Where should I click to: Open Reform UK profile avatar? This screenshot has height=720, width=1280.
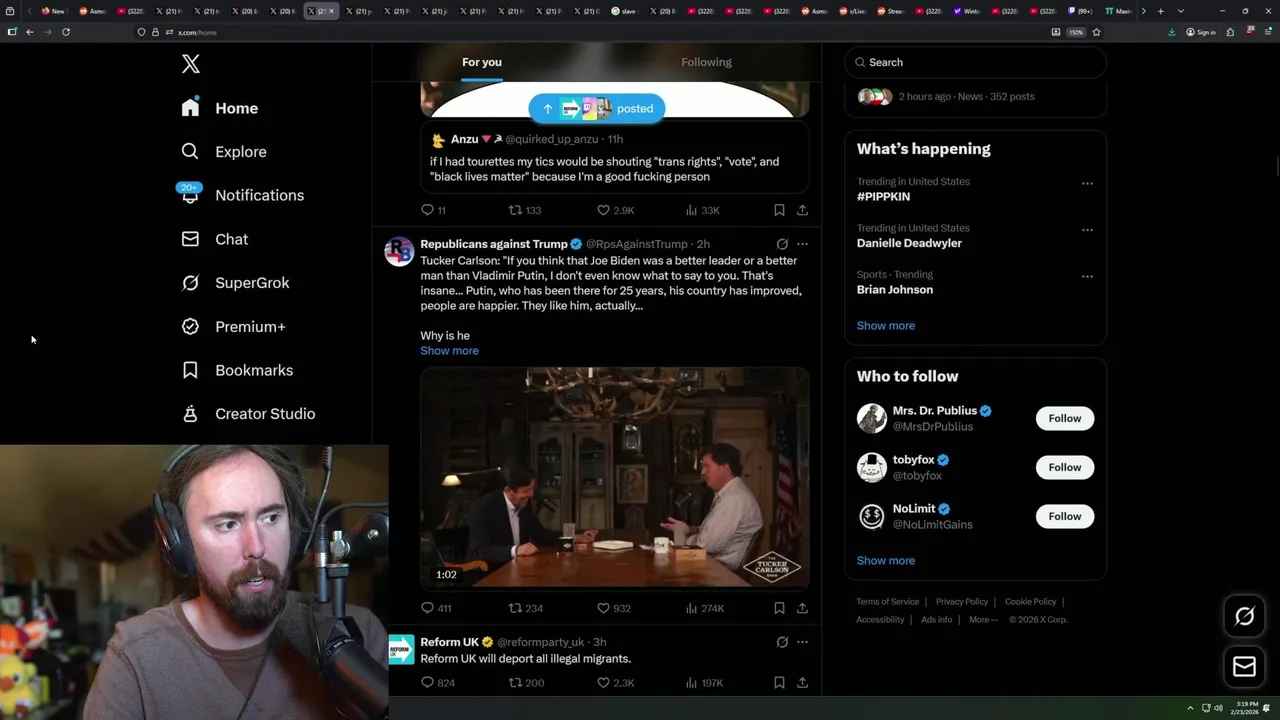401,649
